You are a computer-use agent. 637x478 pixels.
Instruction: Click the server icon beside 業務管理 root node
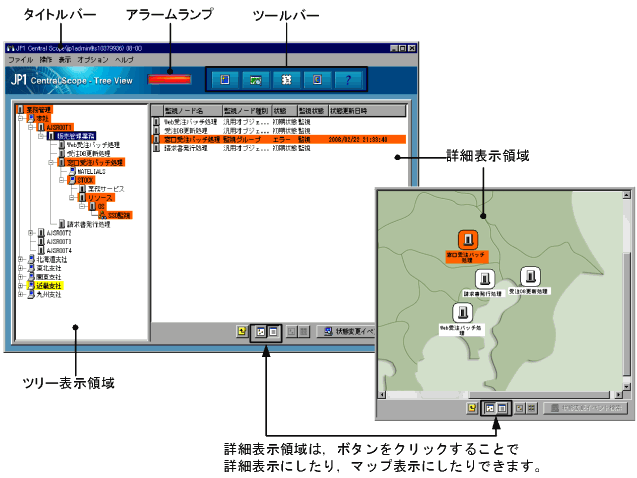pyautogui.click(x=21, y=110)
